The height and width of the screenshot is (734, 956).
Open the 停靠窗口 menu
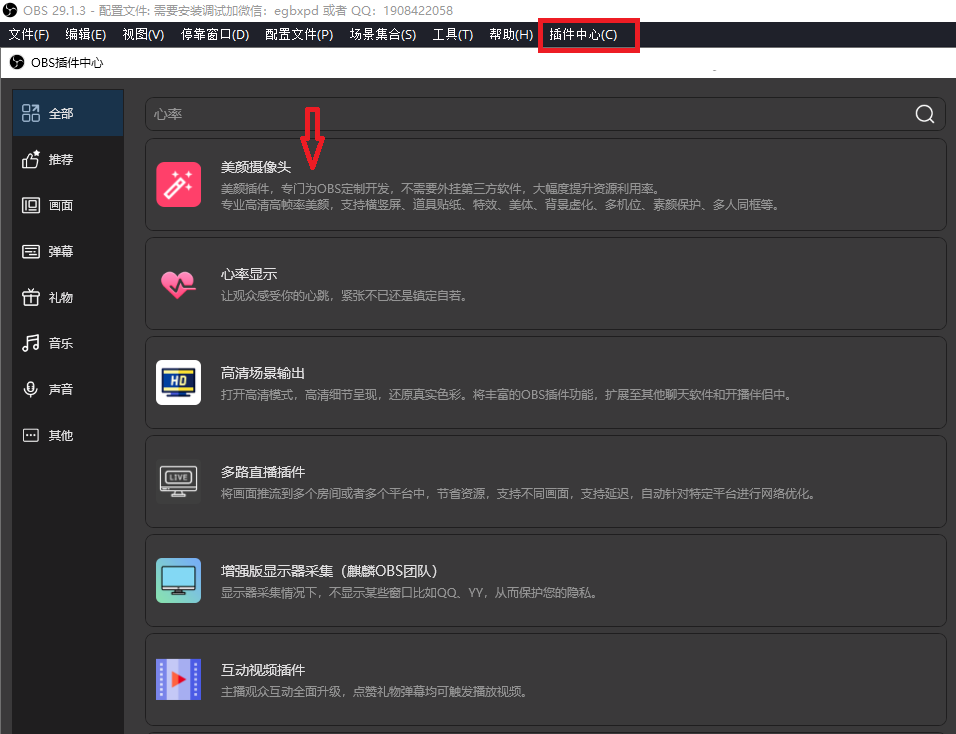point(216,34)
